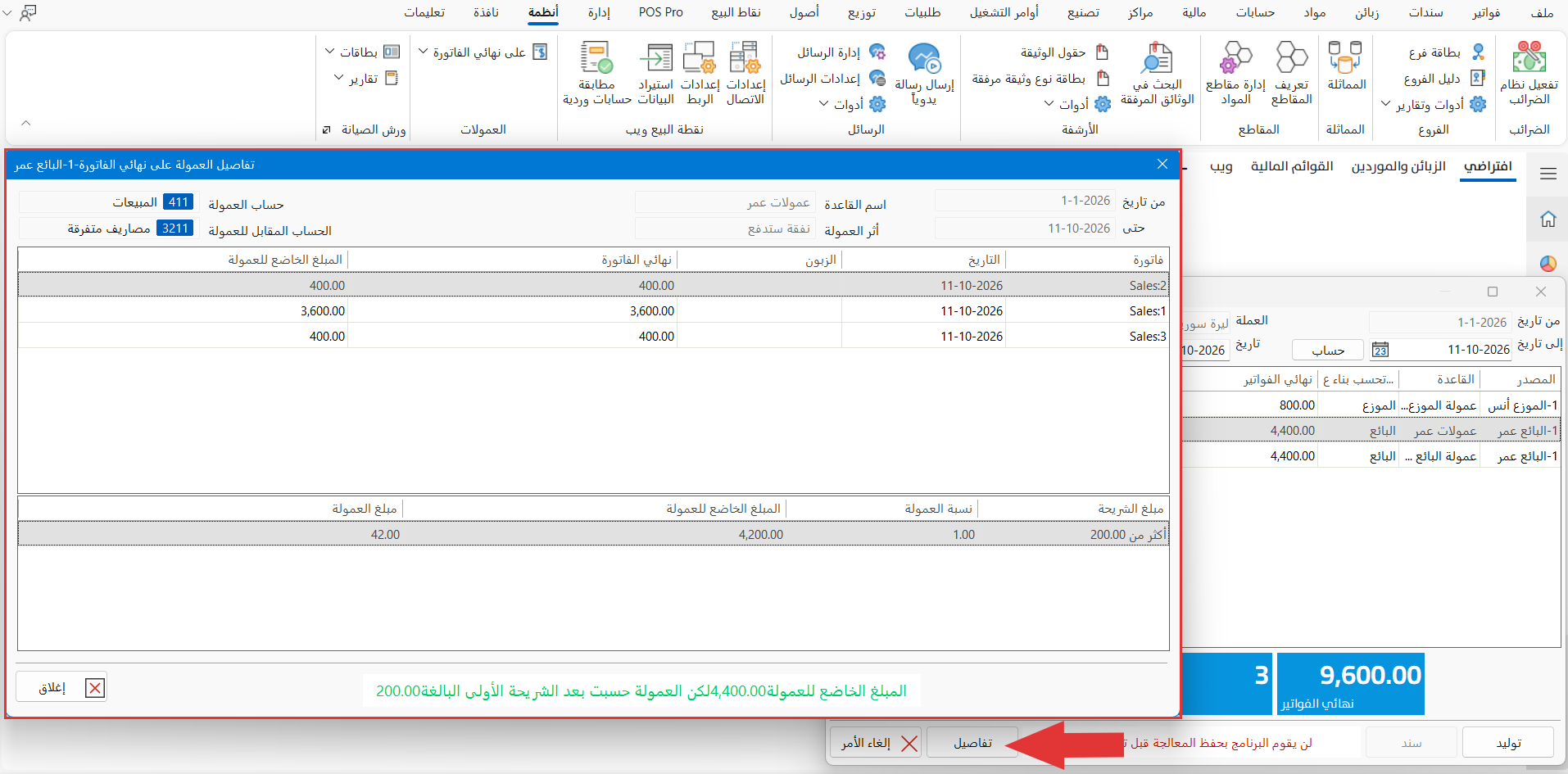Screen dimensions: 1568x774
Task: Click the hamburger menu icon
Action: 1548,174
